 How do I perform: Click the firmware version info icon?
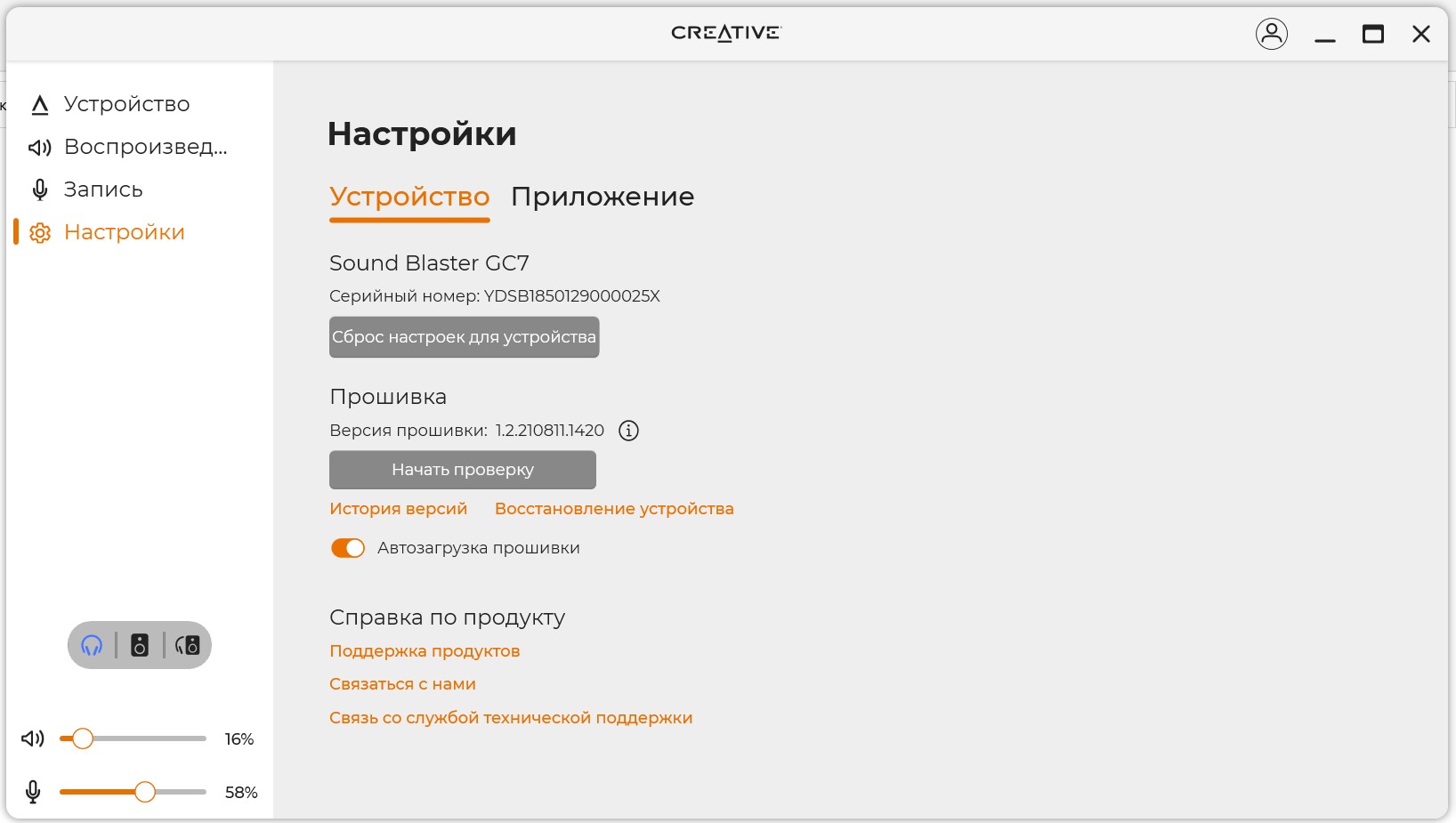coord(628,431)
